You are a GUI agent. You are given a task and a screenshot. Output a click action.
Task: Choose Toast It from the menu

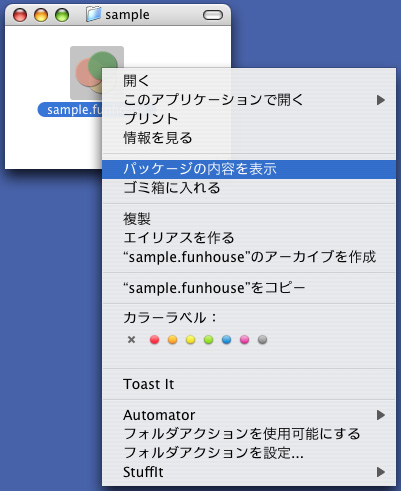(249, 384)
